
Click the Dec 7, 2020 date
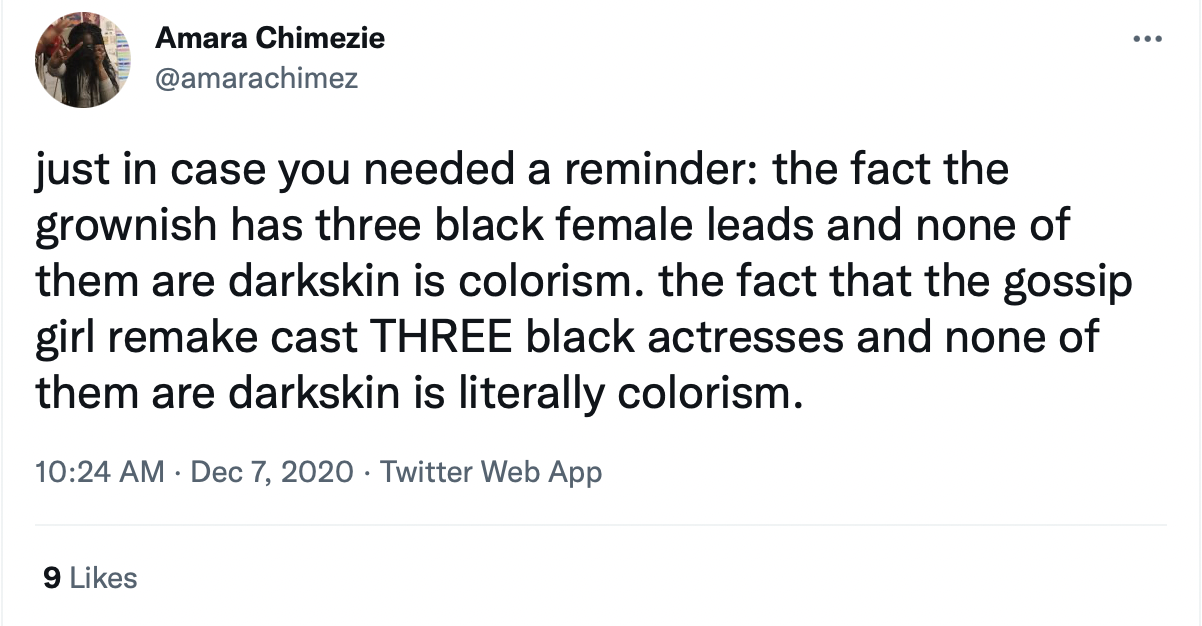pos(269,470)
